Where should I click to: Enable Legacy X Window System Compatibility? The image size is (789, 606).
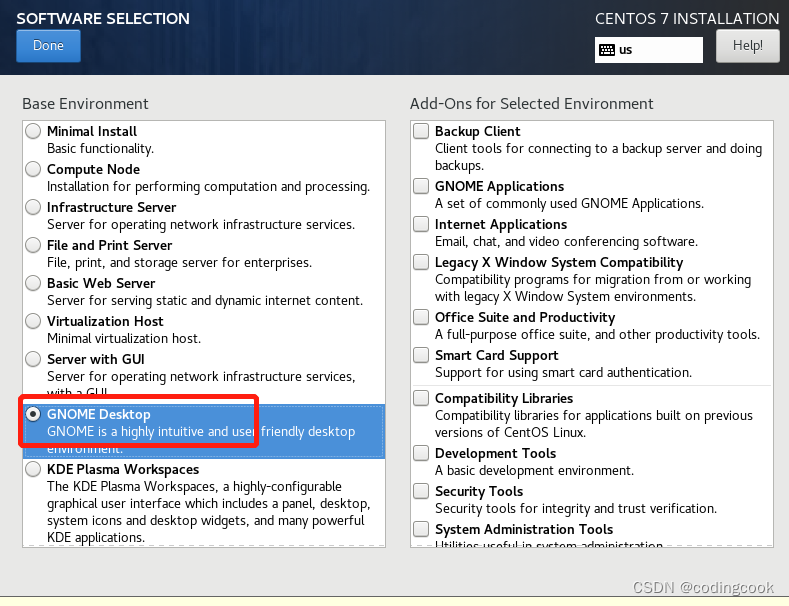421,262
